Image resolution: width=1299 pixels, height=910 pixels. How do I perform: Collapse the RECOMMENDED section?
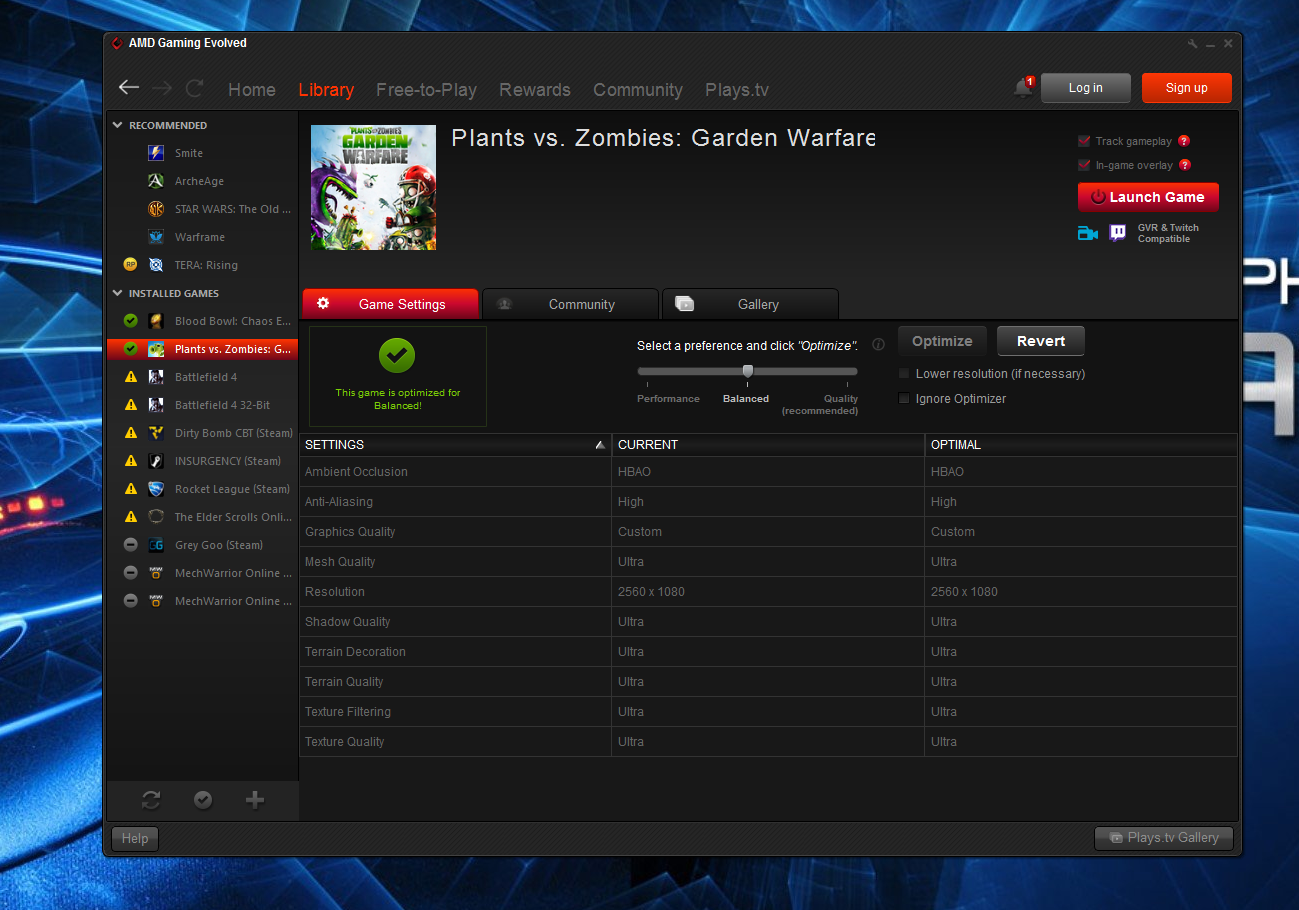(x=117, y=125)
